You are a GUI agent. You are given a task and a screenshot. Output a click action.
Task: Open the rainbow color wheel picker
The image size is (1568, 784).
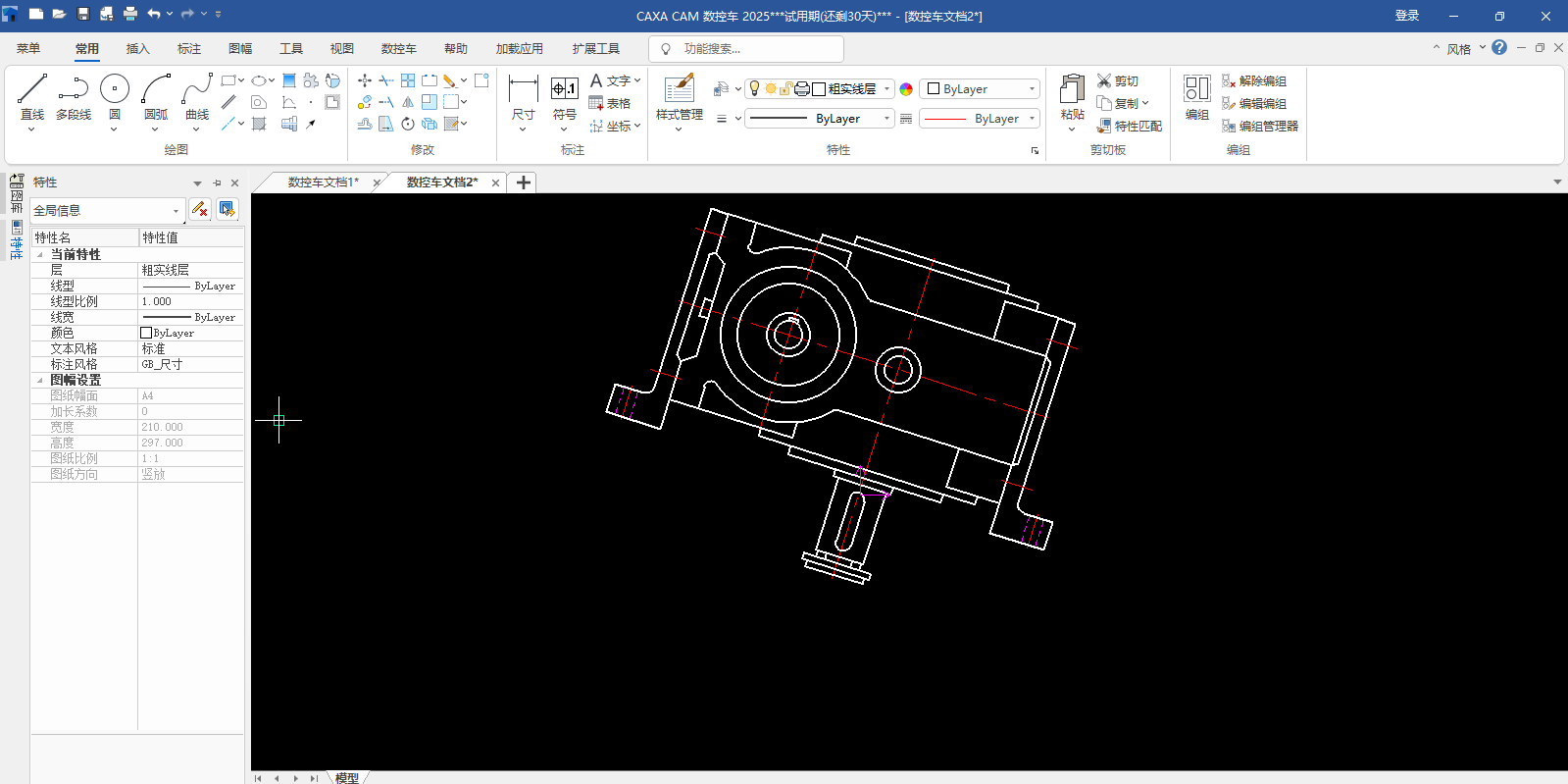(906, 89)
